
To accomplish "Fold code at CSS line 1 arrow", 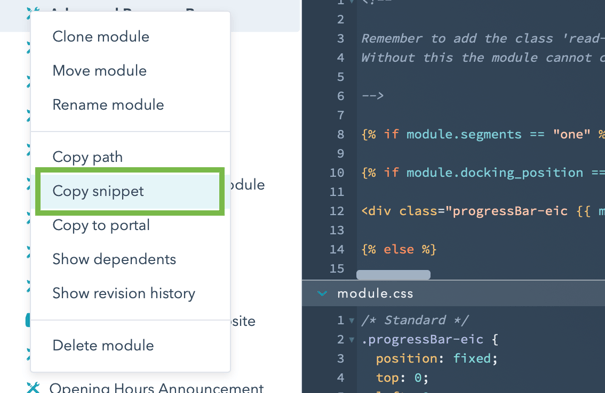I will point(352,320).
